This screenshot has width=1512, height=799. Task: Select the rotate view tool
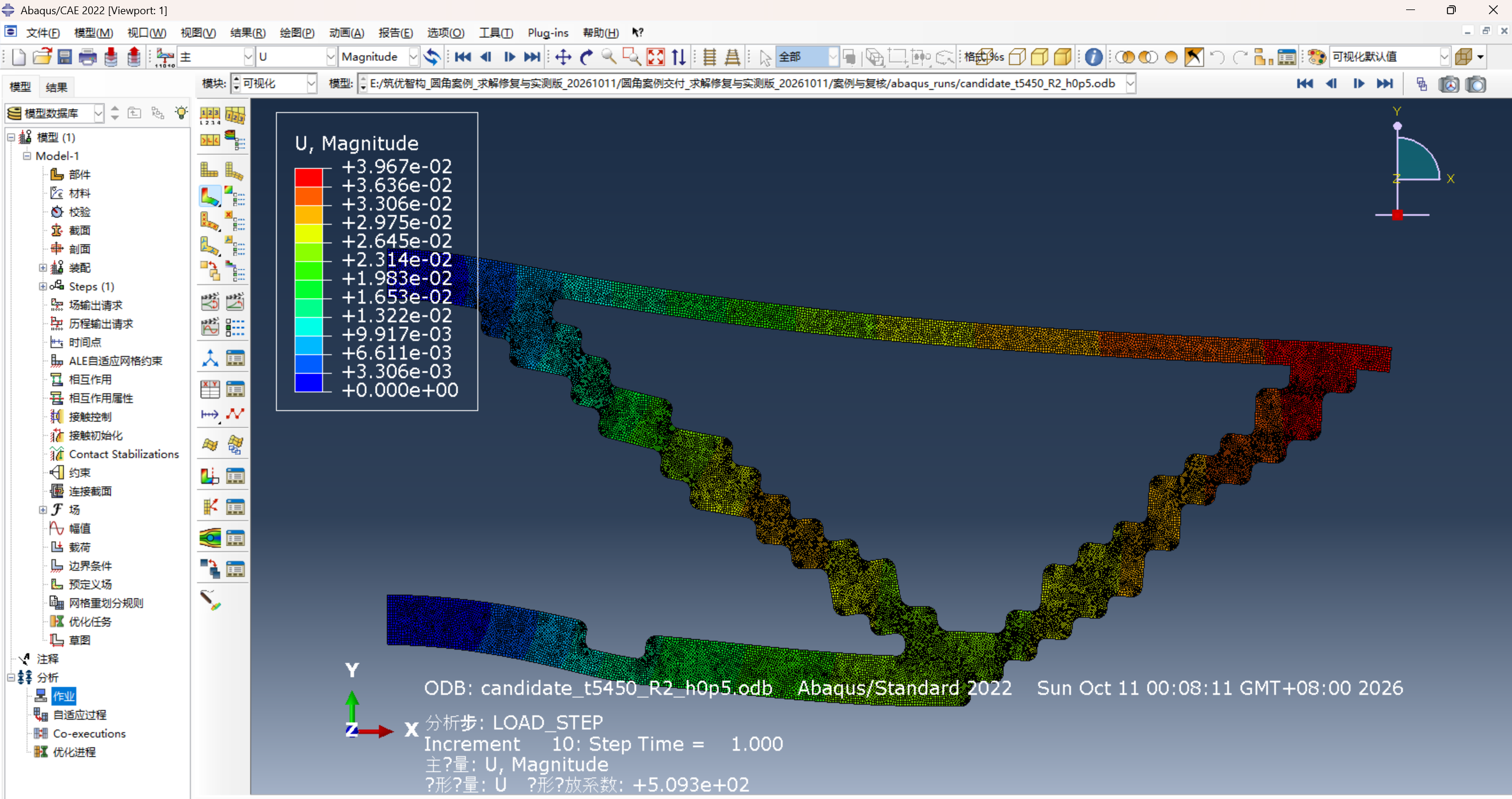586,57
